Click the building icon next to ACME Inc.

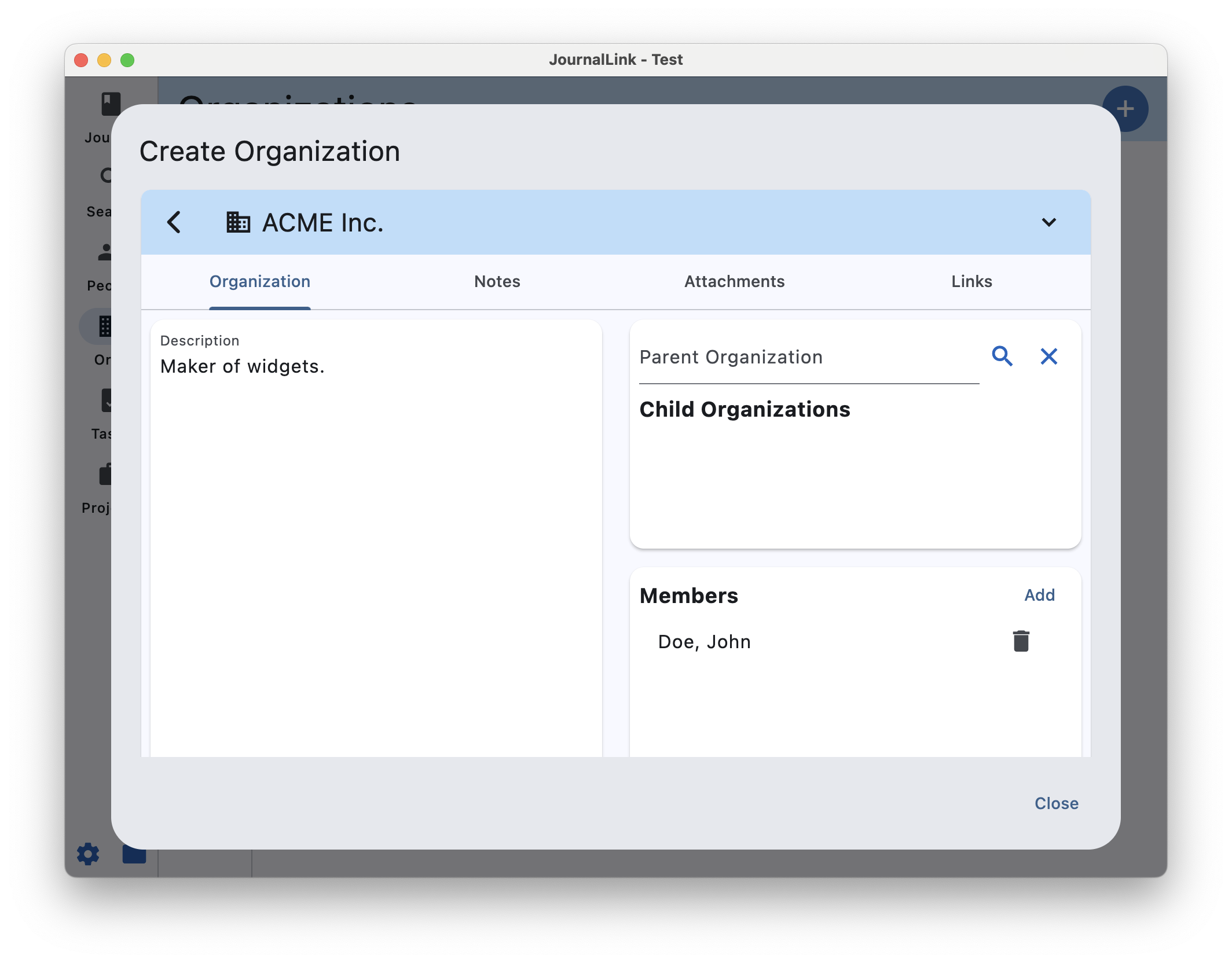coord(238,222)
